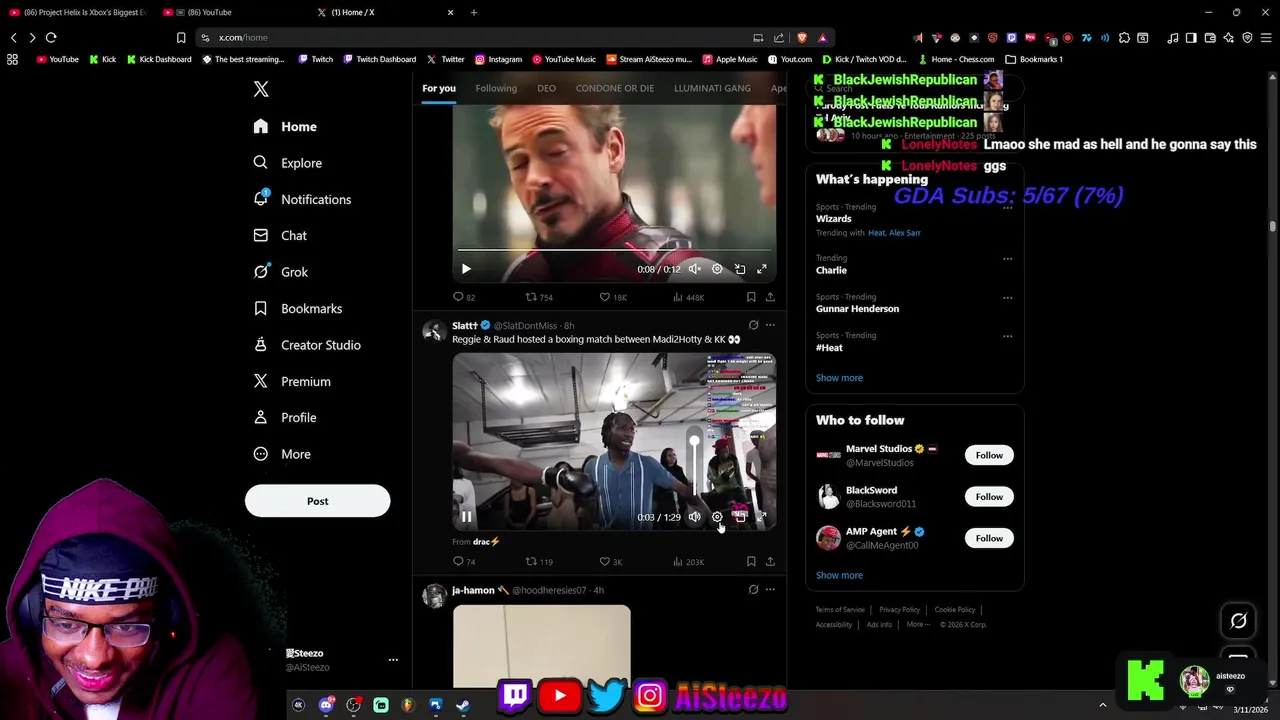Reload the browser page

click(x=51, y=37)
